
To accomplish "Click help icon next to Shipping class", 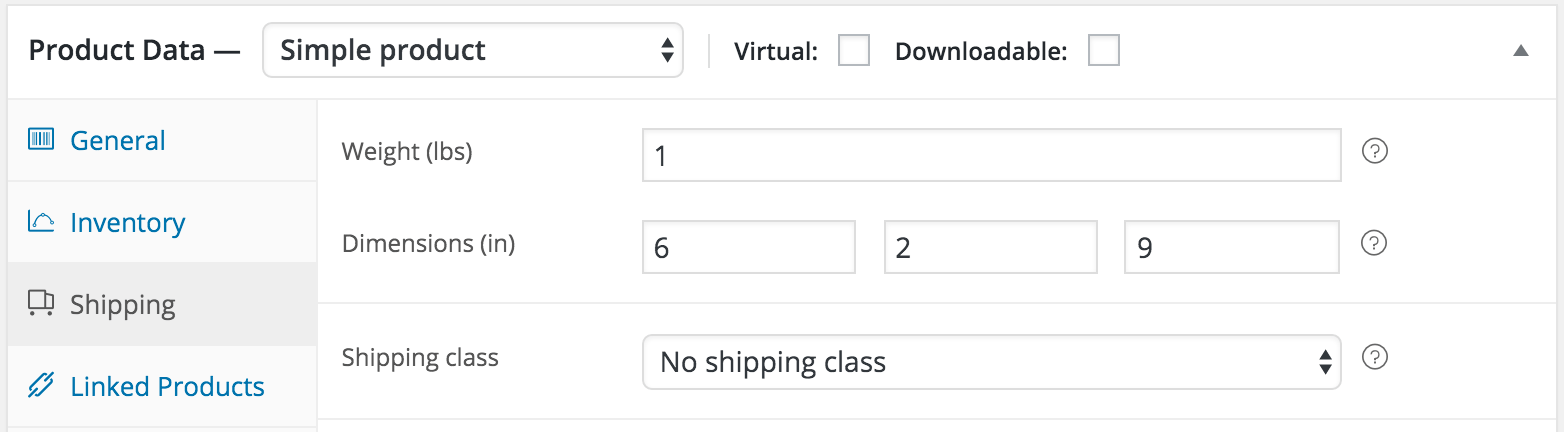I will (x=1375, y=357).
